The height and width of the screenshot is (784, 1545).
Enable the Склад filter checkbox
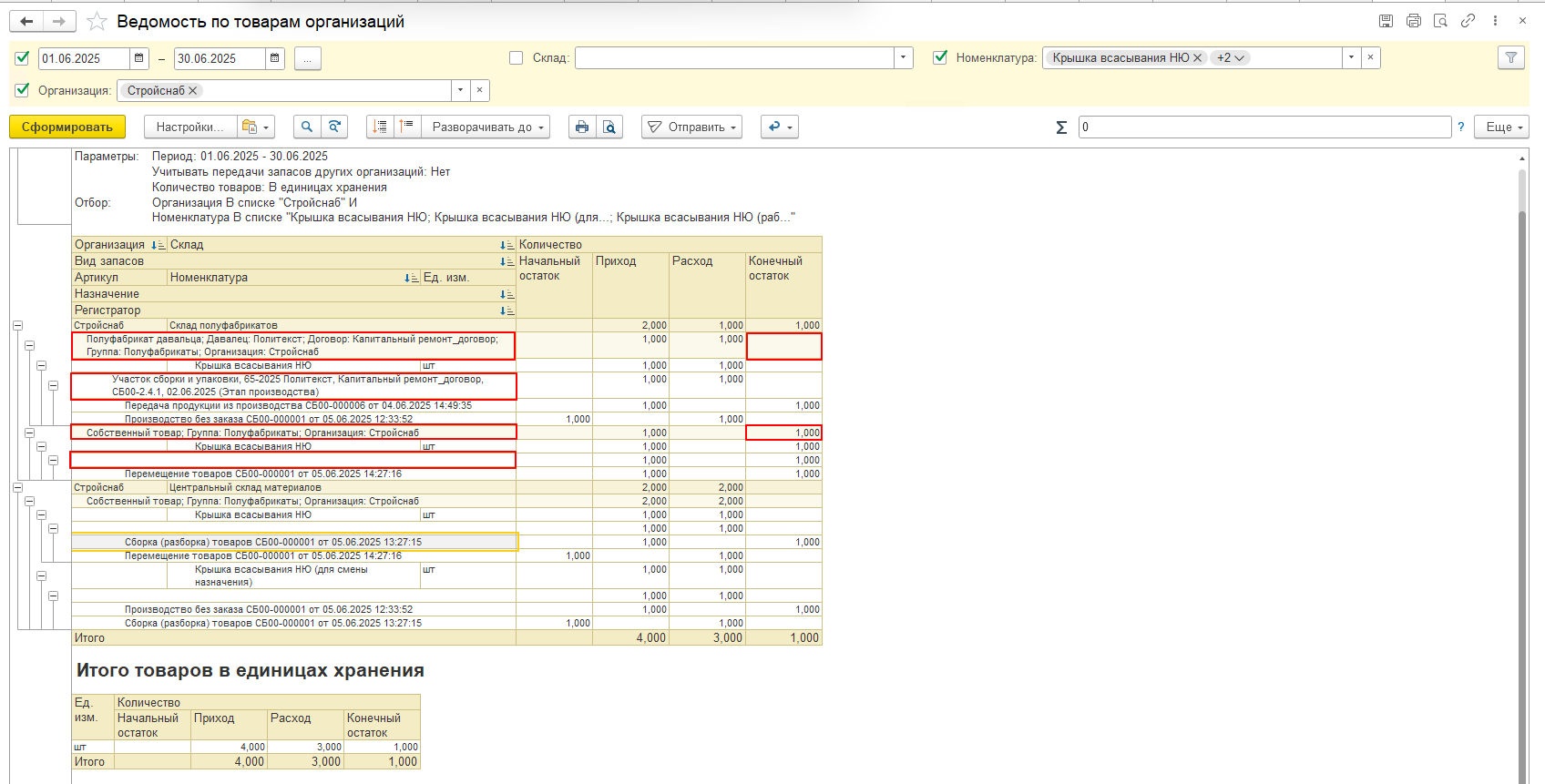coord(517,58)
